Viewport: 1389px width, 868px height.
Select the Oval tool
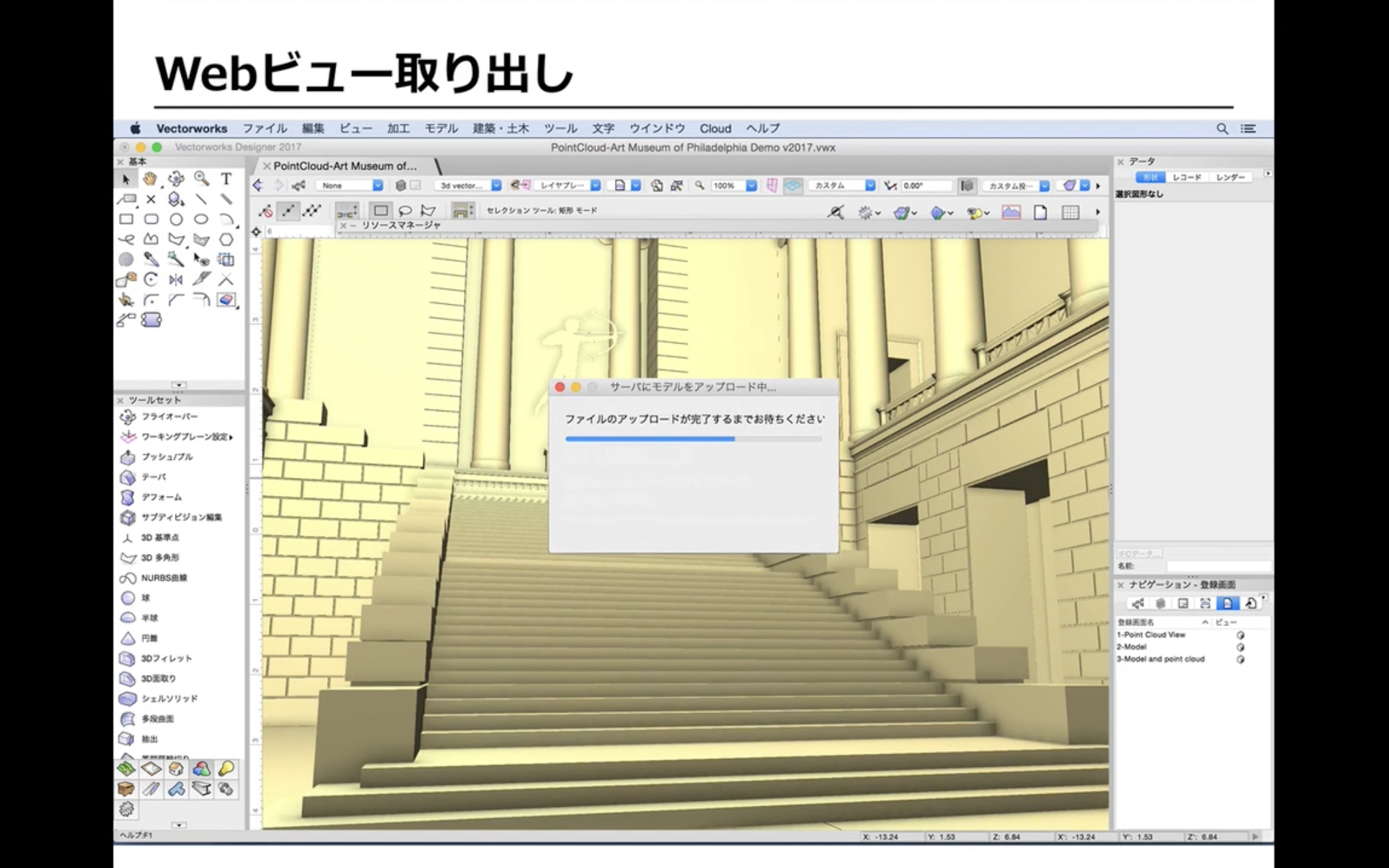pos(201,219)
